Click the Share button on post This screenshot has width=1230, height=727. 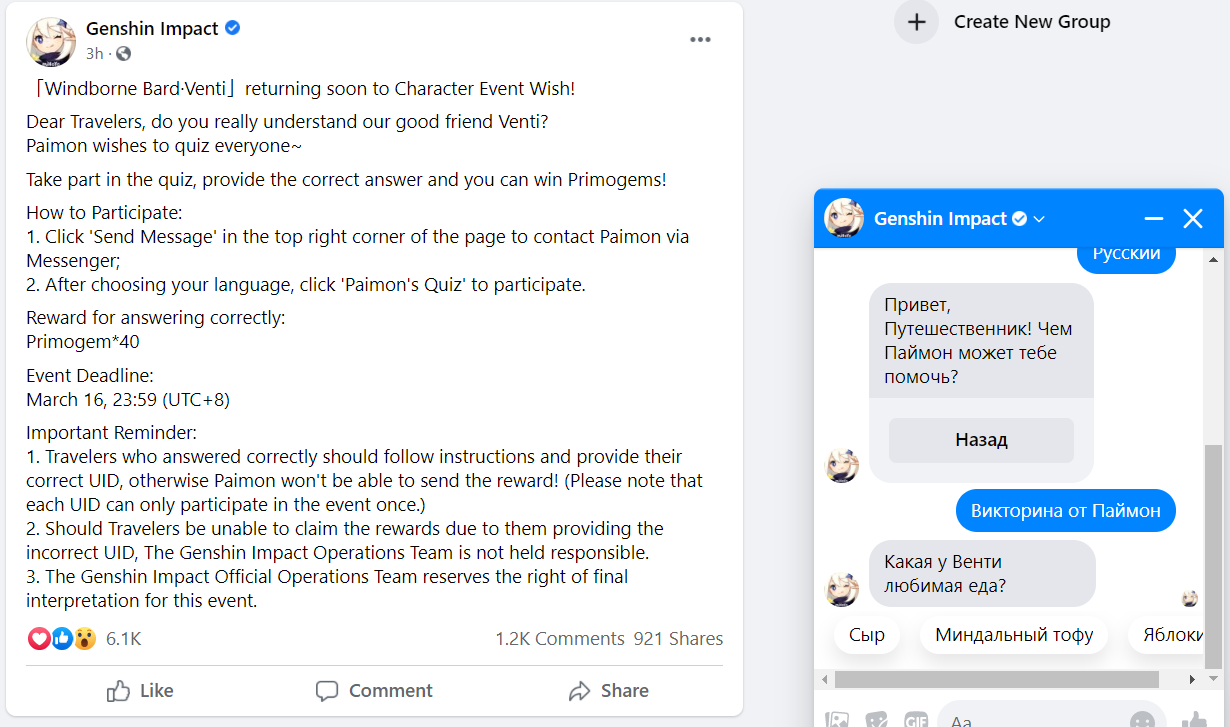pyautogui.click(x=608, y=691)
